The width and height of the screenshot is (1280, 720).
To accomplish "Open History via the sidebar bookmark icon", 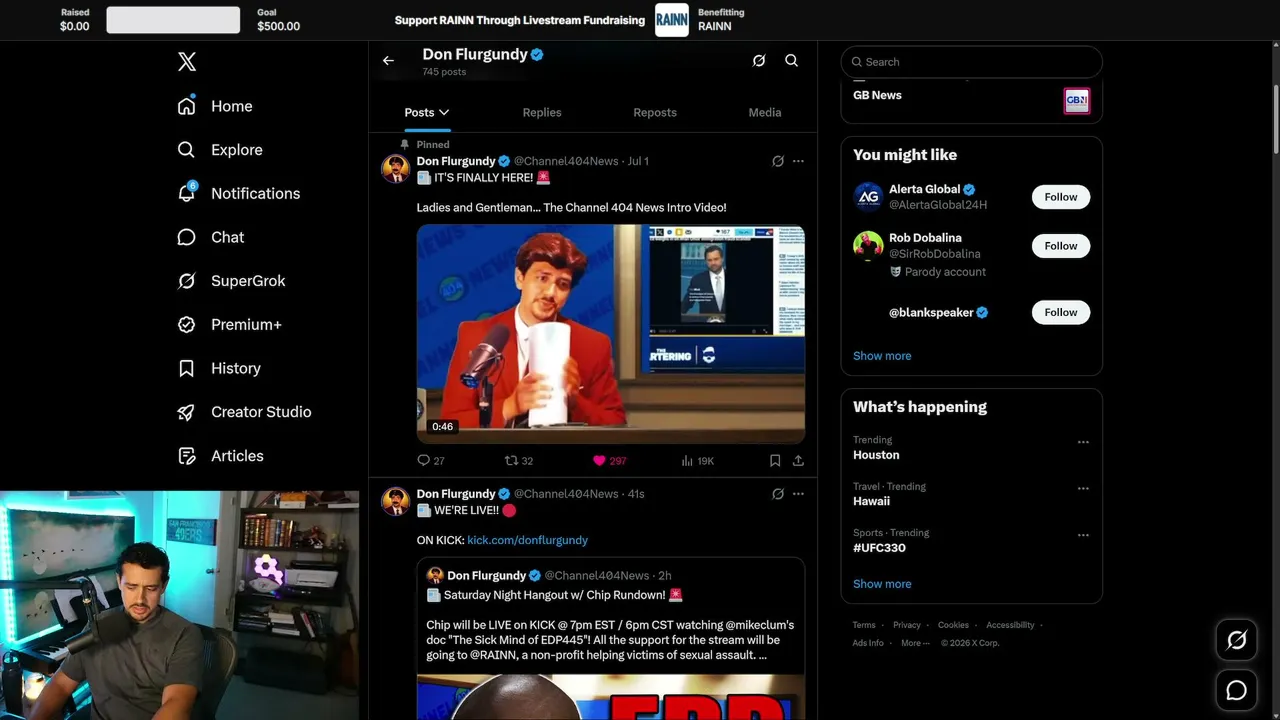I will 186,368.
